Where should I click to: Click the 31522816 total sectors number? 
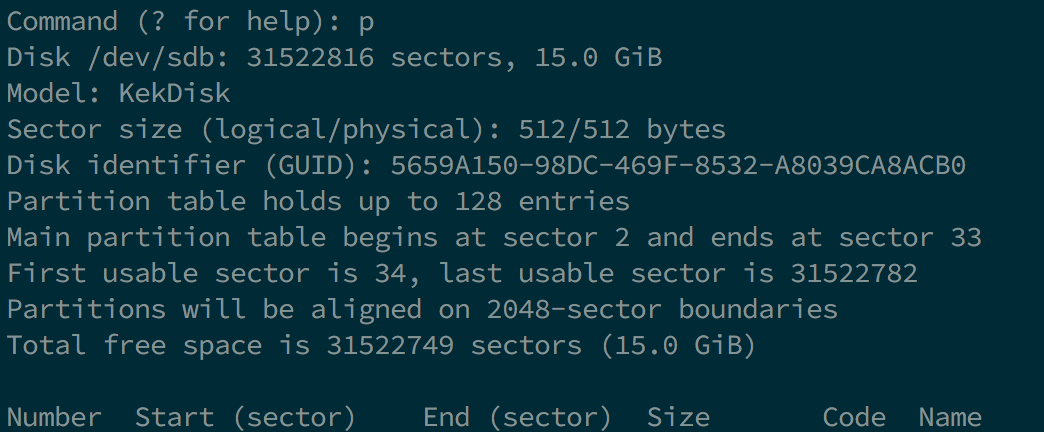(x=310, y=57)
